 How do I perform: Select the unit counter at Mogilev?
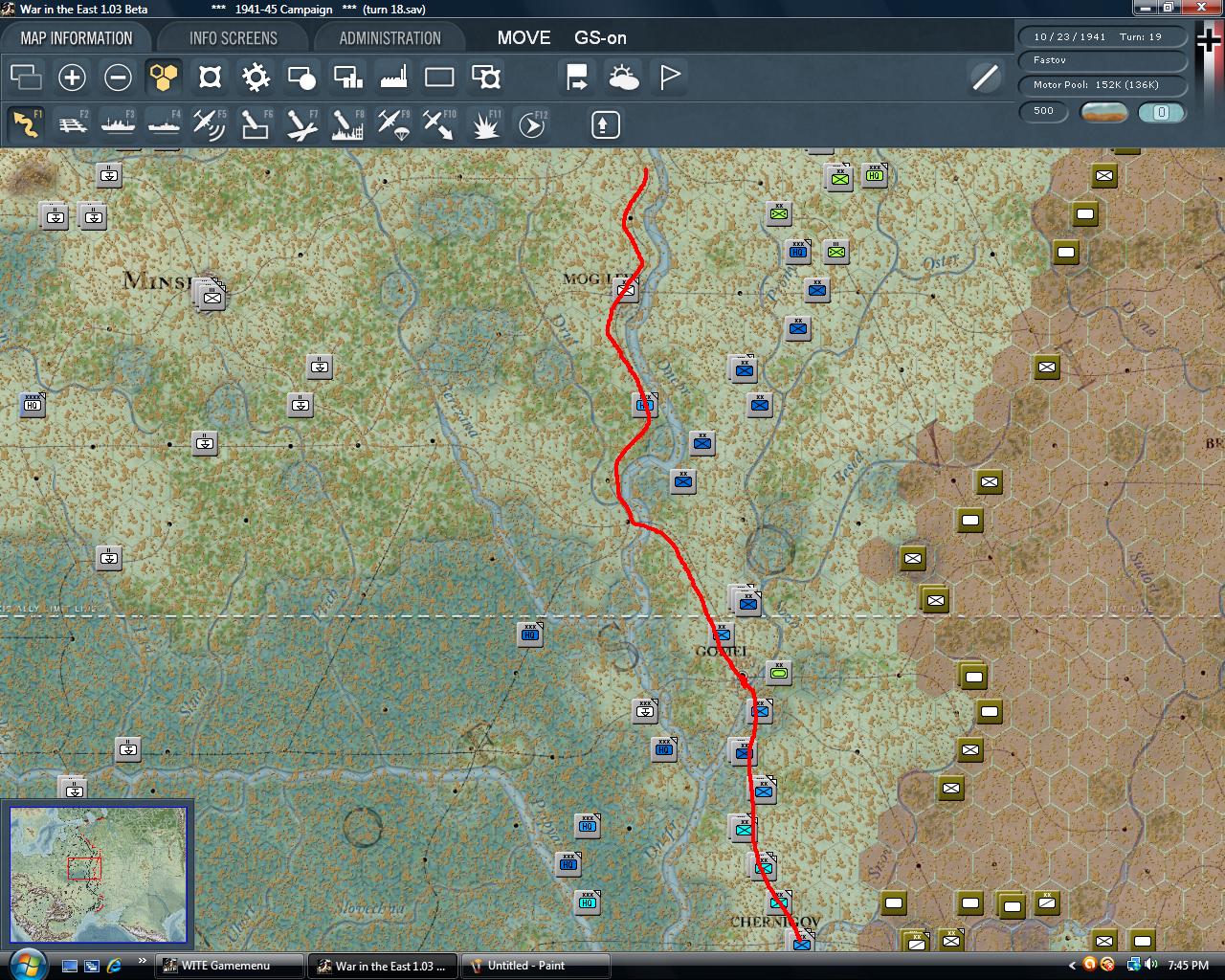625,289
